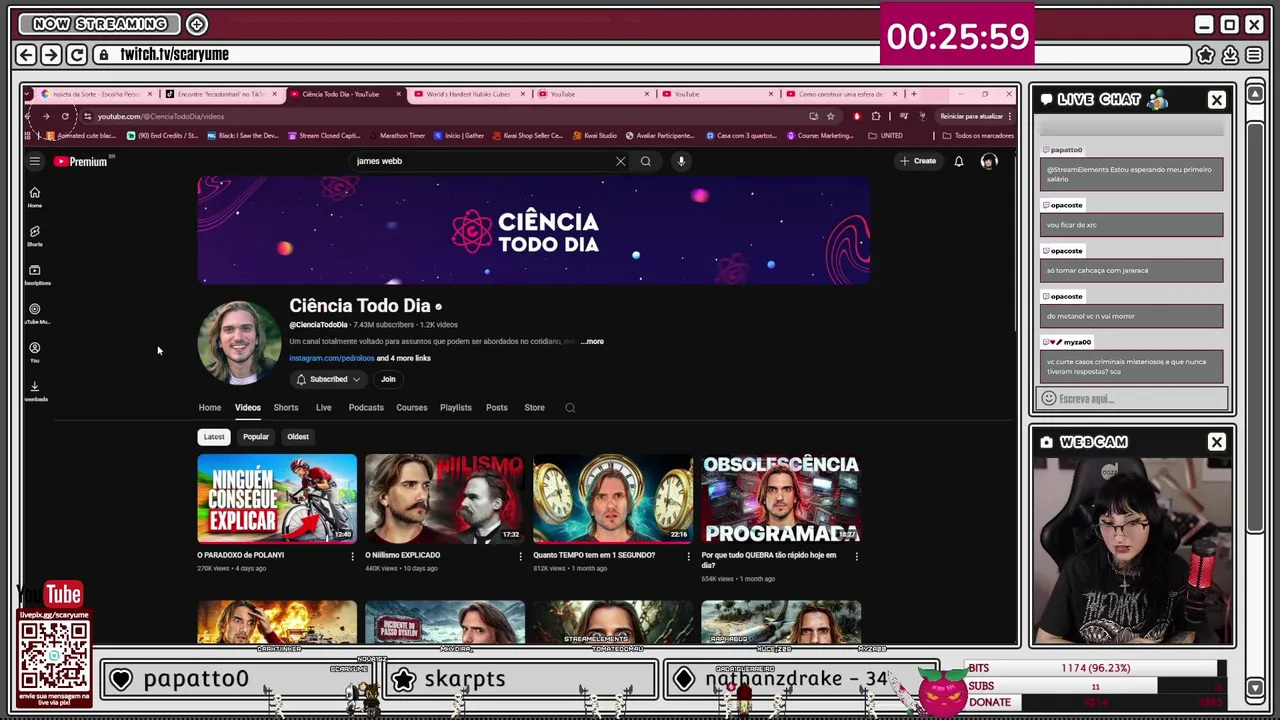Open options for 'O Niilismo EXPLICADO' video

(520, 556)
